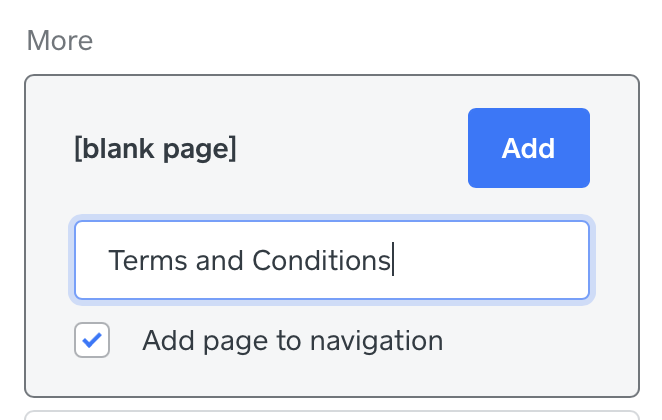Confirm page creation with the Add button

click(x=528, y=148)
